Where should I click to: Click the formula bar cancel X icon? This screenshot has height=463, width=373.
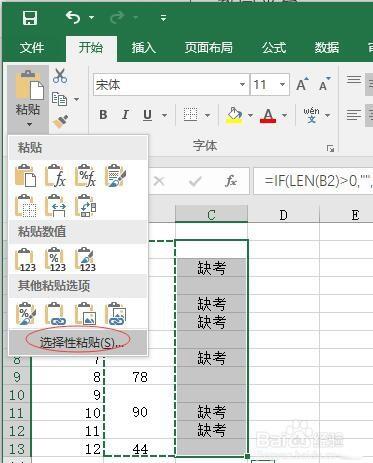159,181
